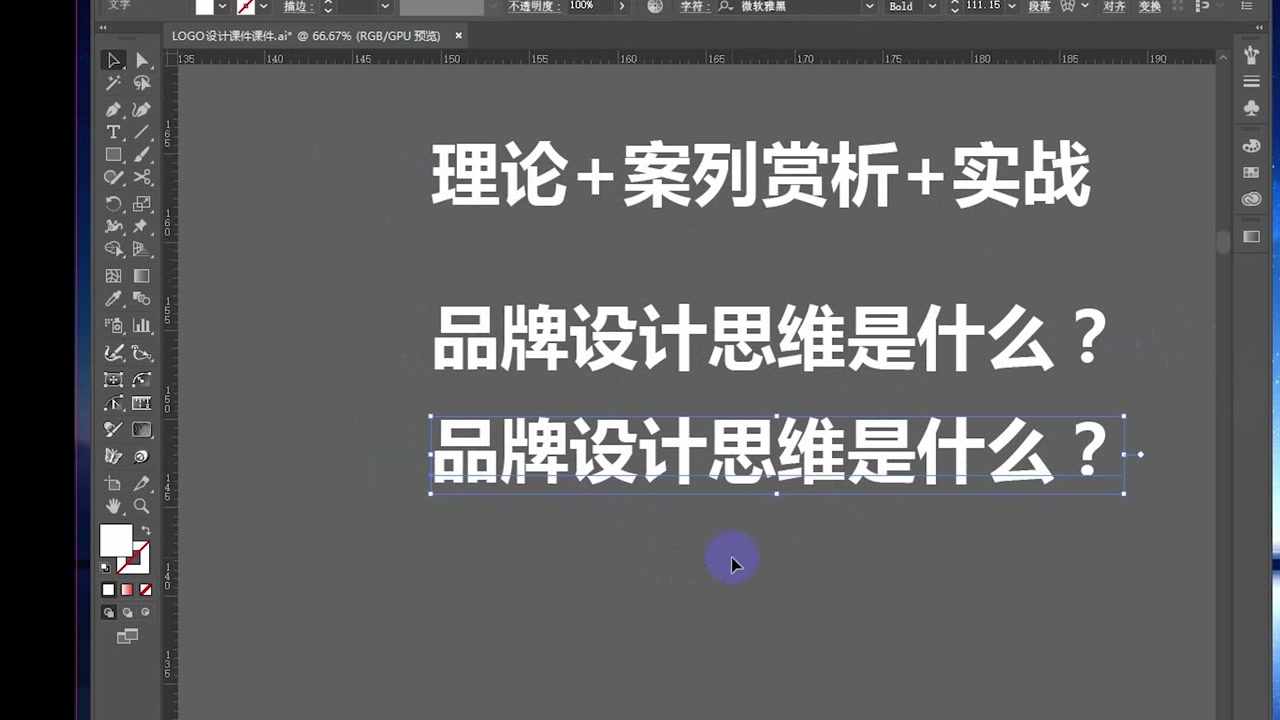
Task: Activate the Shape Builder tool
Action: click(x=114, y=249)
